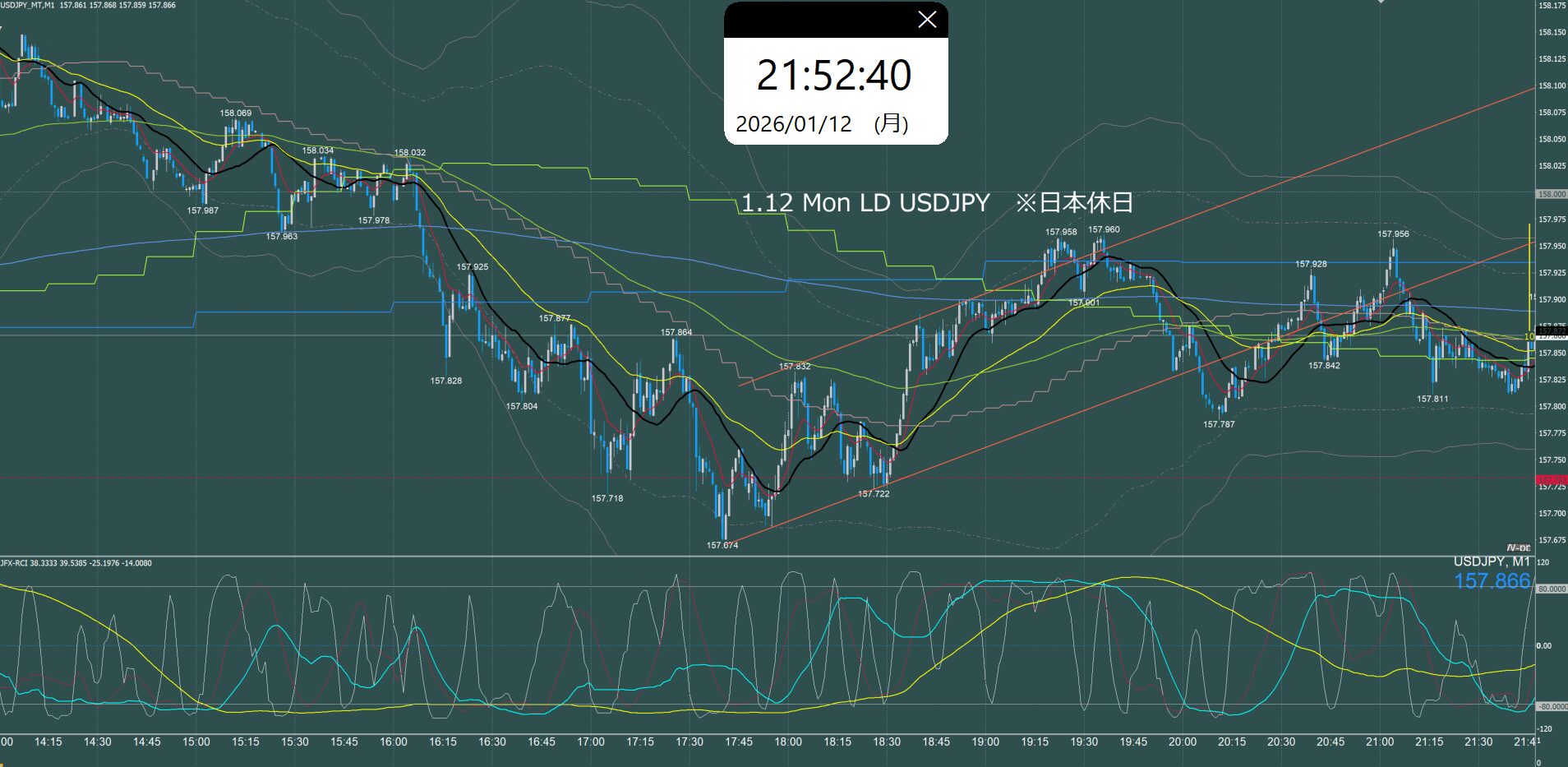Click the blue 157.866 price readout

pyautogui.click(x=1492, y=581)
